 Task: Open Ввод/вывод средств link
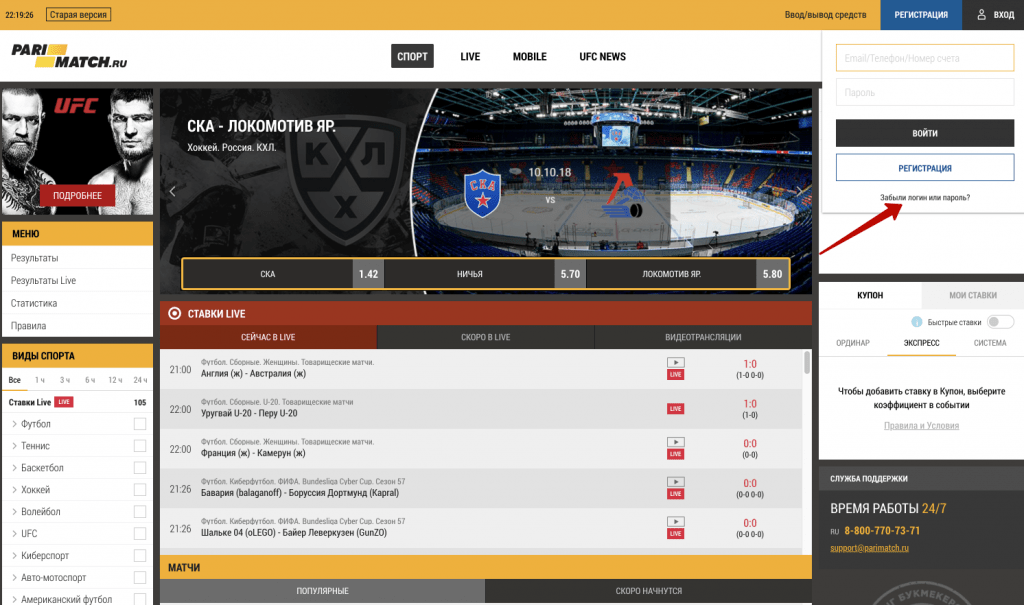pos(825,14)
